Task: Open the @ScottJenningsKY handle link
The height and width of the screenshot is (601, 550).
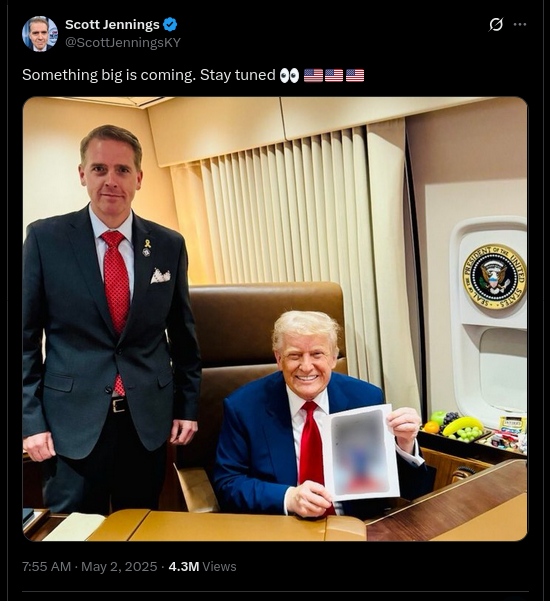Action: coord(123,43)
